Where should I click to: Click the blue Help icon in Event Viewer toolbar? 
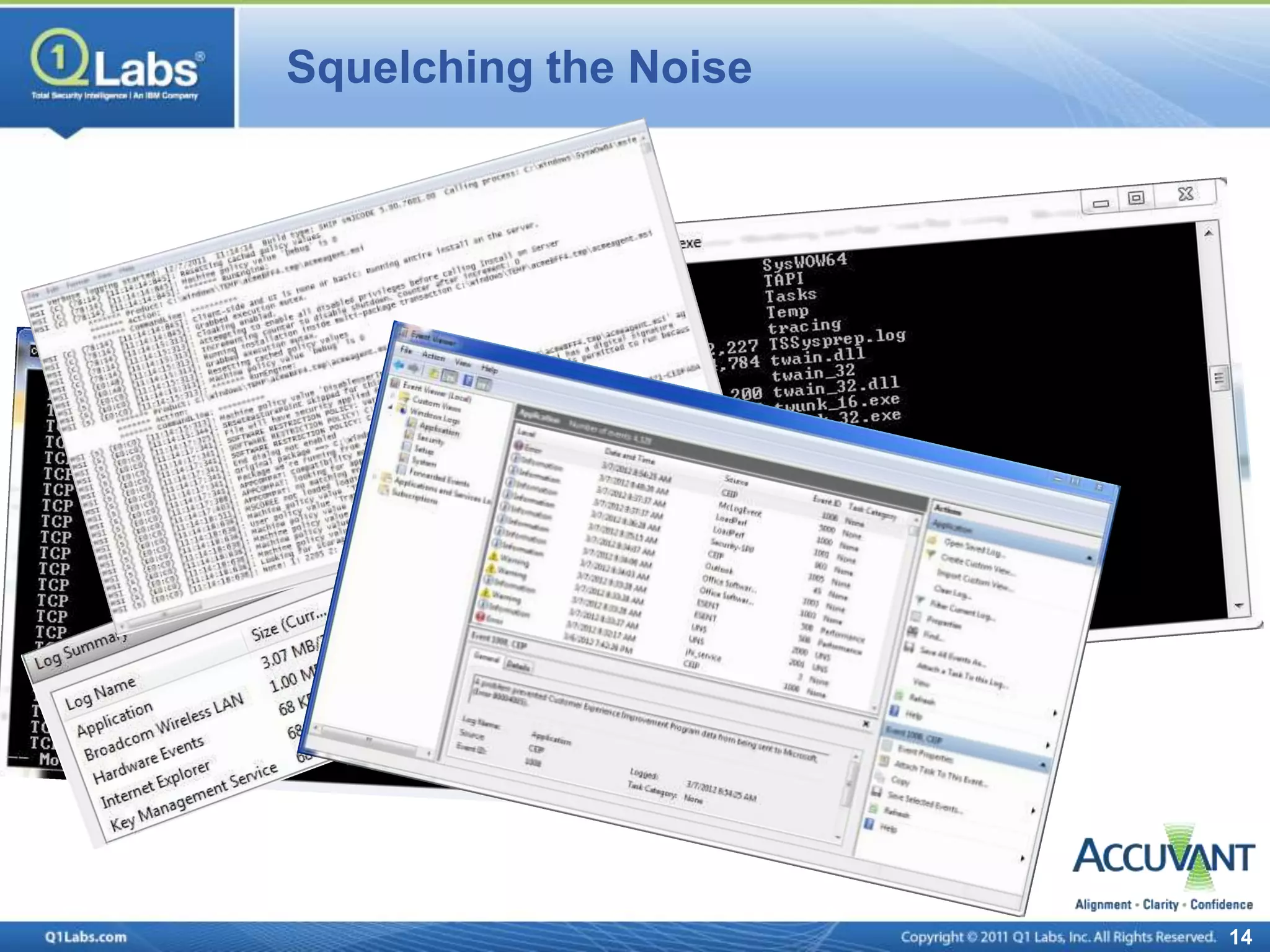(x=467, y=380)
